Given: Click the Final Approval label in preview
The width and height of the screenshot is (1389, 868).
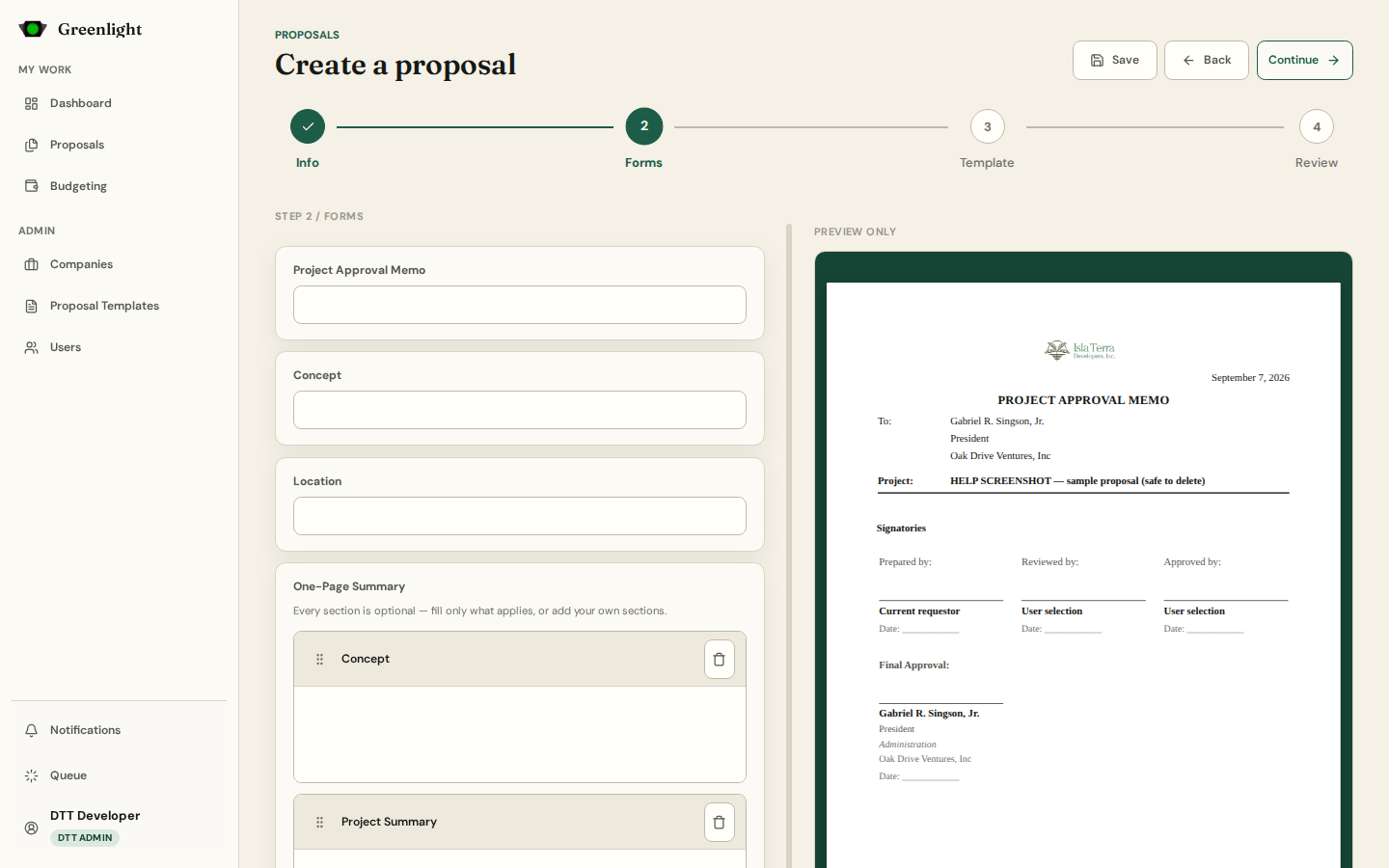Looking at the screenshot, I should [x=913, y=665].
